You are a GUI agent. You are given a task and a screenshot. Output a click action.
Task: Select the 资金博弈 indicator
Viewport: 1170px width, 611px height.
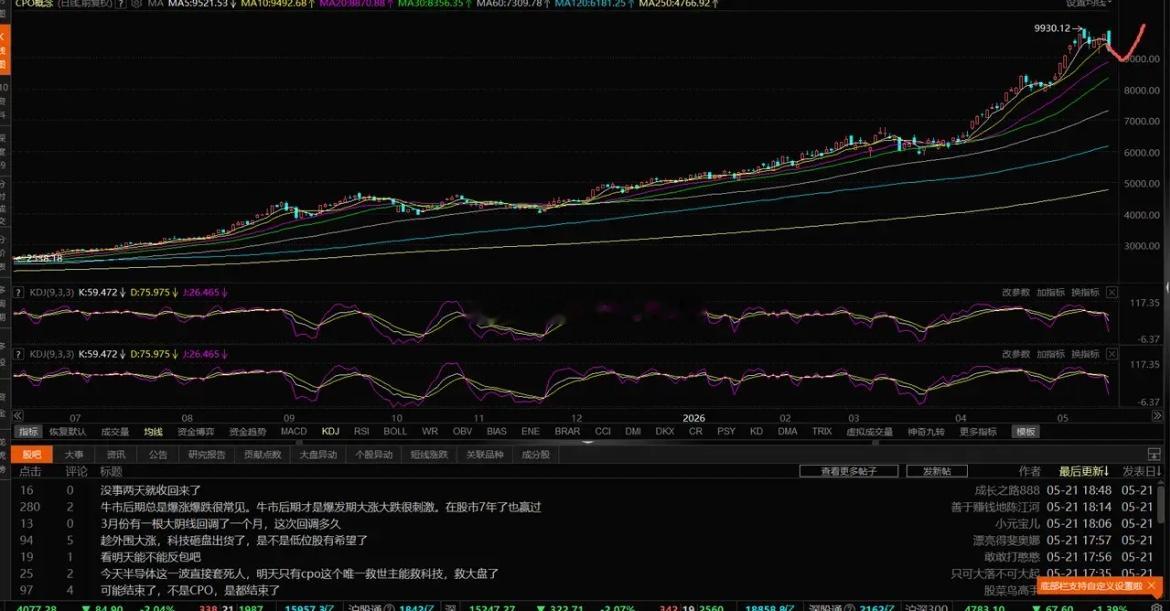pos(196,432)
